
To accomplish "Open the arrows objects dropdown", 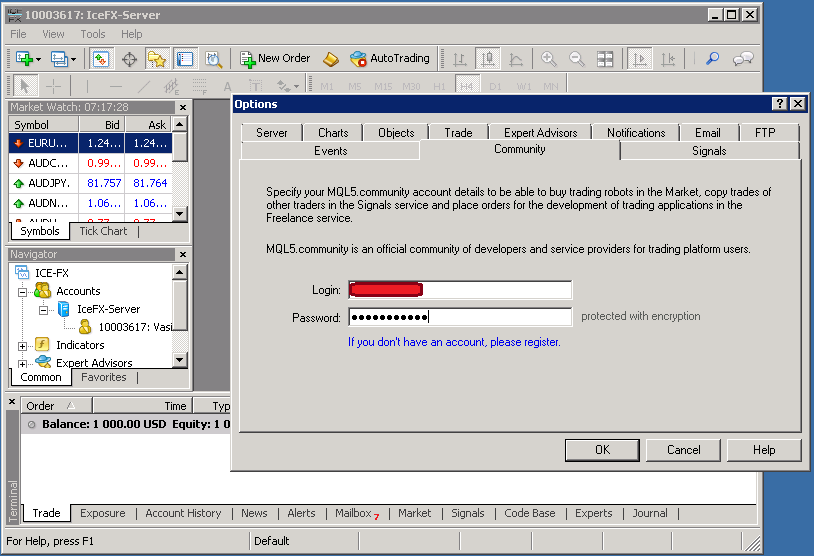I will pyautogui.click(x=296, y=86).
